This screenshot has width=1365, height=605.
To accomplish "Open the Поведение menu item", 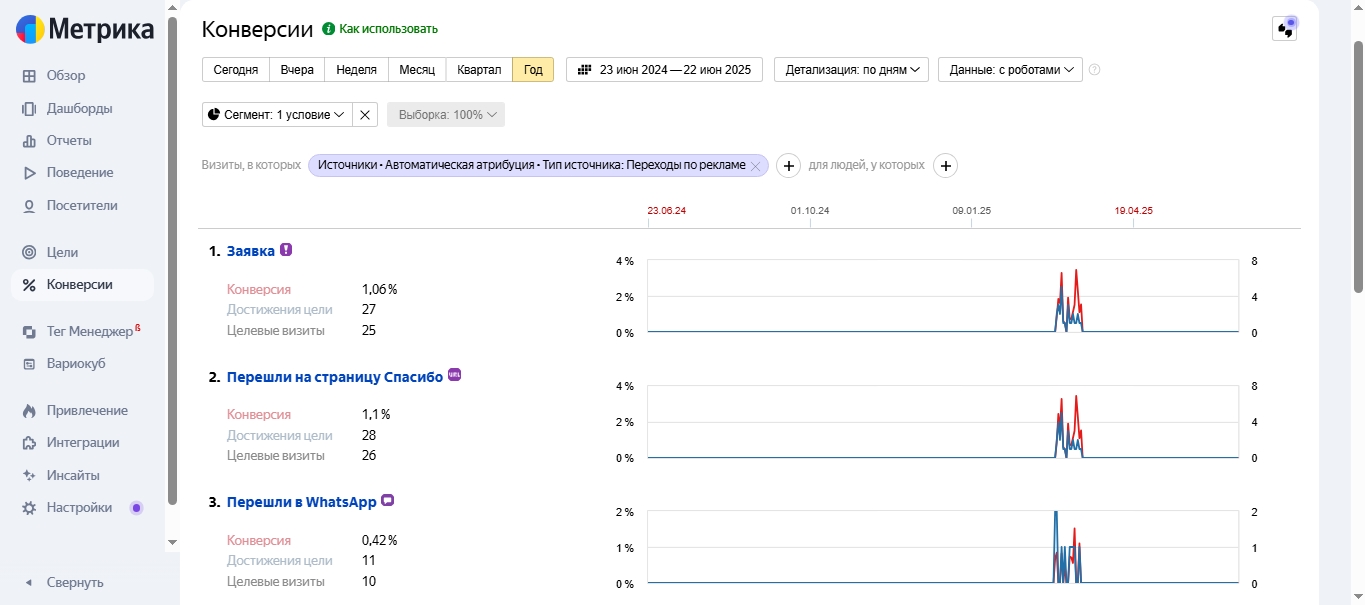I will click(80, 173).
